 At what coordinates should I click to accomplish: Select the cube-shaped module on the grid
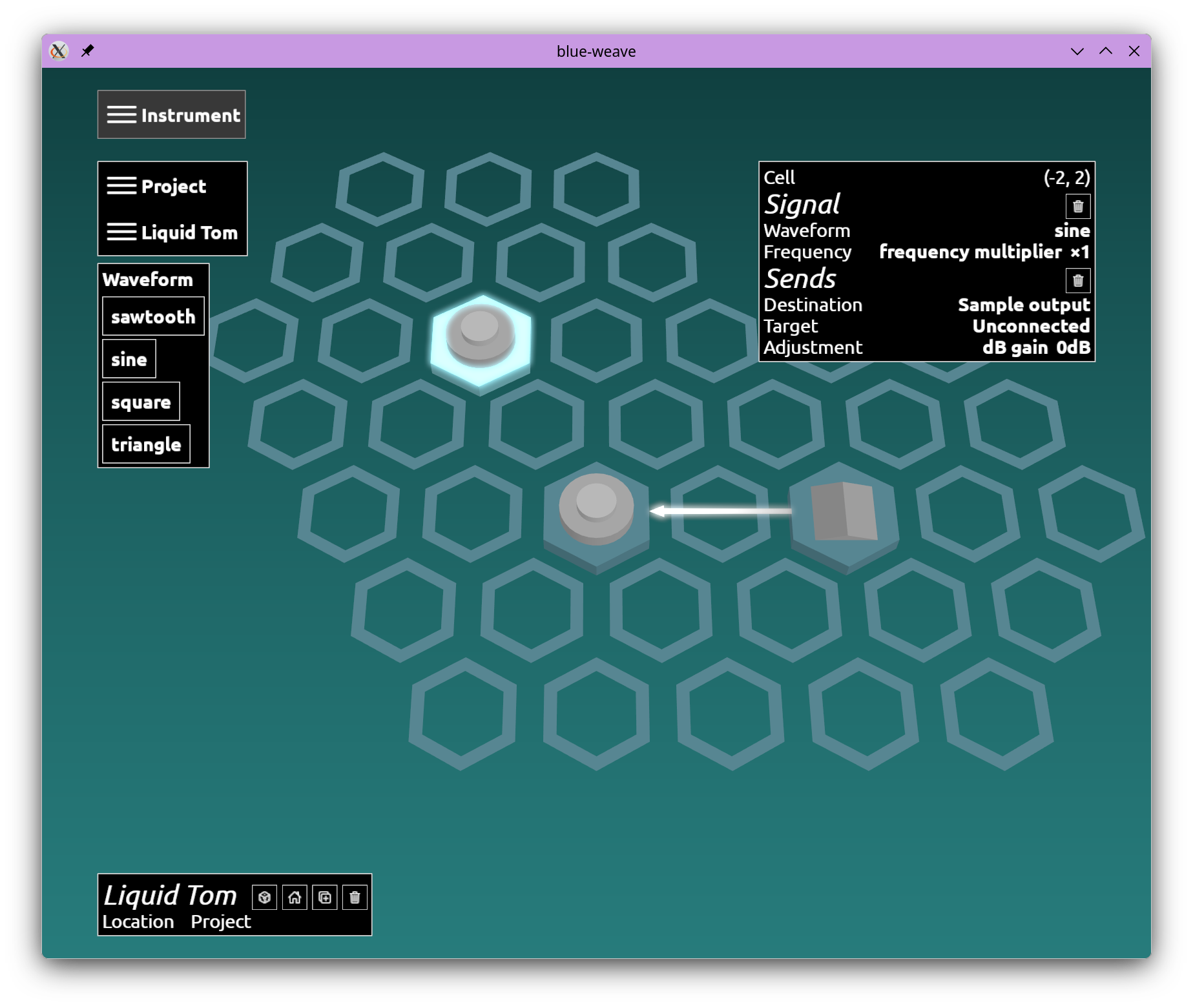[x=844, y=511]
